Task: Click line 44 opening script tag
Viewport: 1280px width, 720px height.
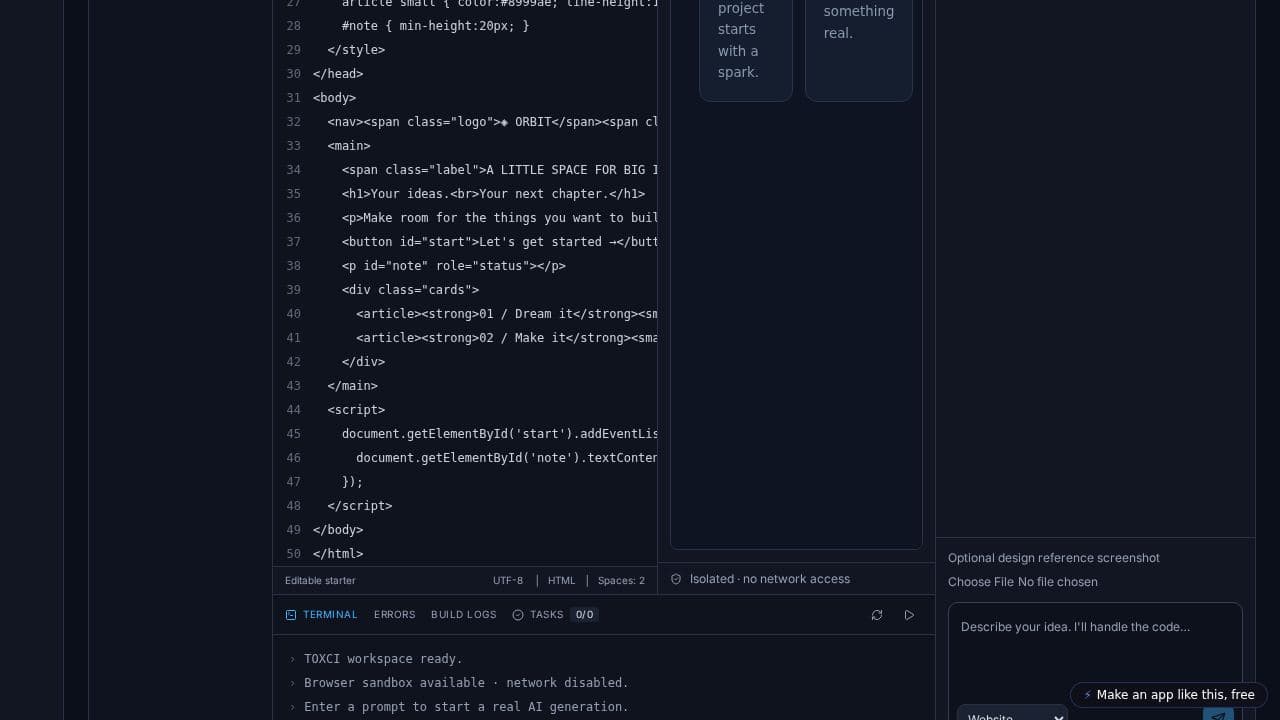Action: pyautogui.click(x=356, y=410)
